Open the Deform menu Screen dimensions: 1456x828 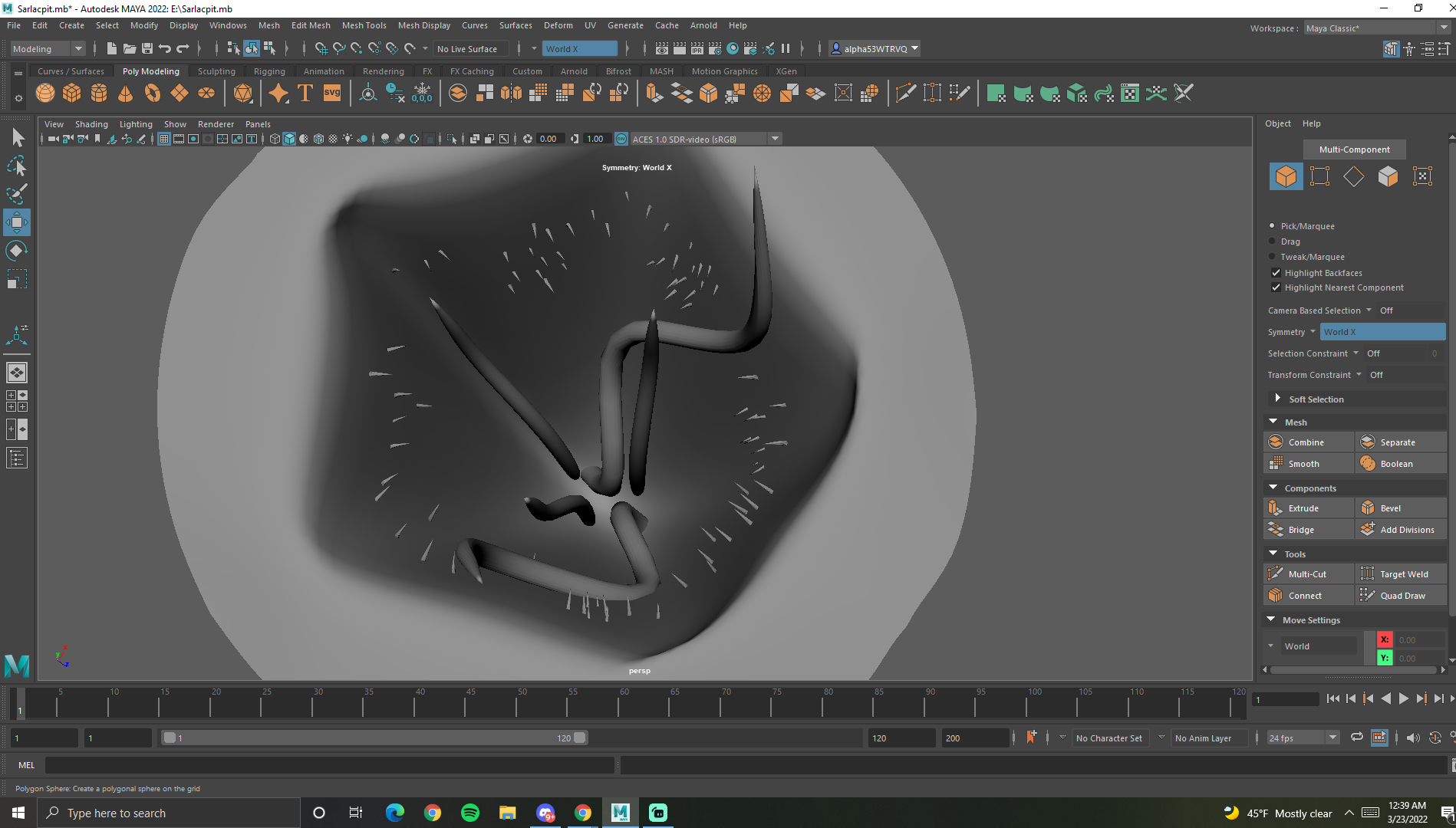coord(558,25)
